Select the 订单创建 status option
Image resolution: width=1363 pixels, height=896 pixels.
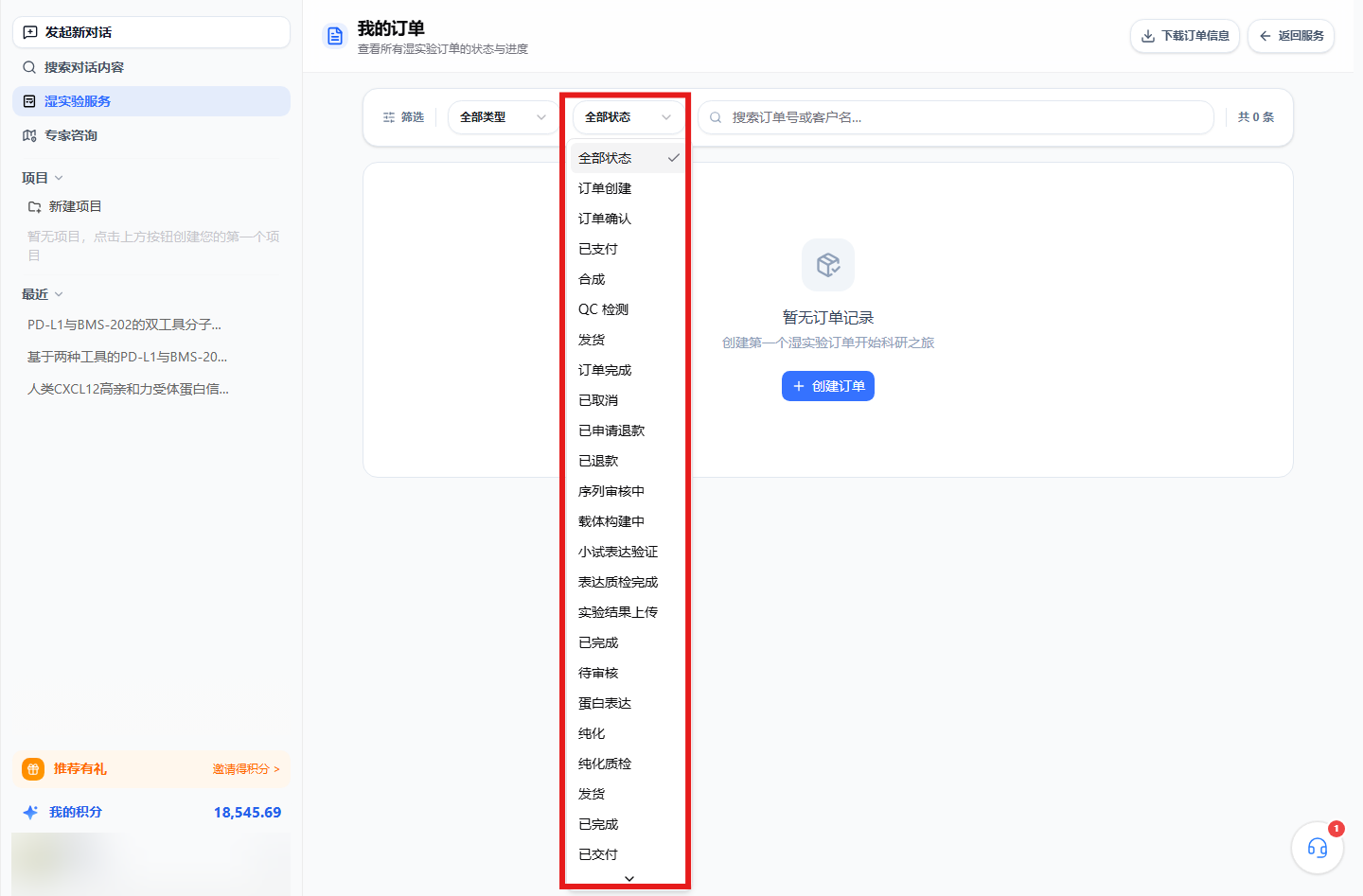click(x=629, y=188)
